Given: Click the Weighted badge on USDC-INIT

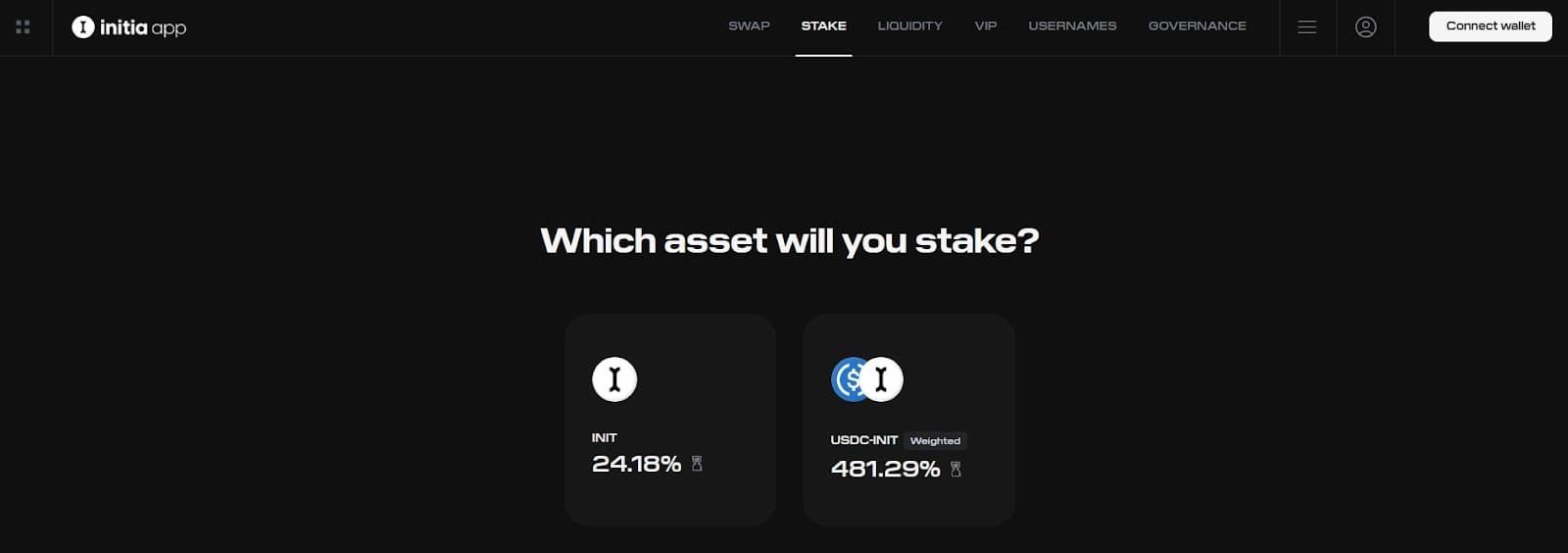Looking at the screenshot, I should click(x=935, y=441).
